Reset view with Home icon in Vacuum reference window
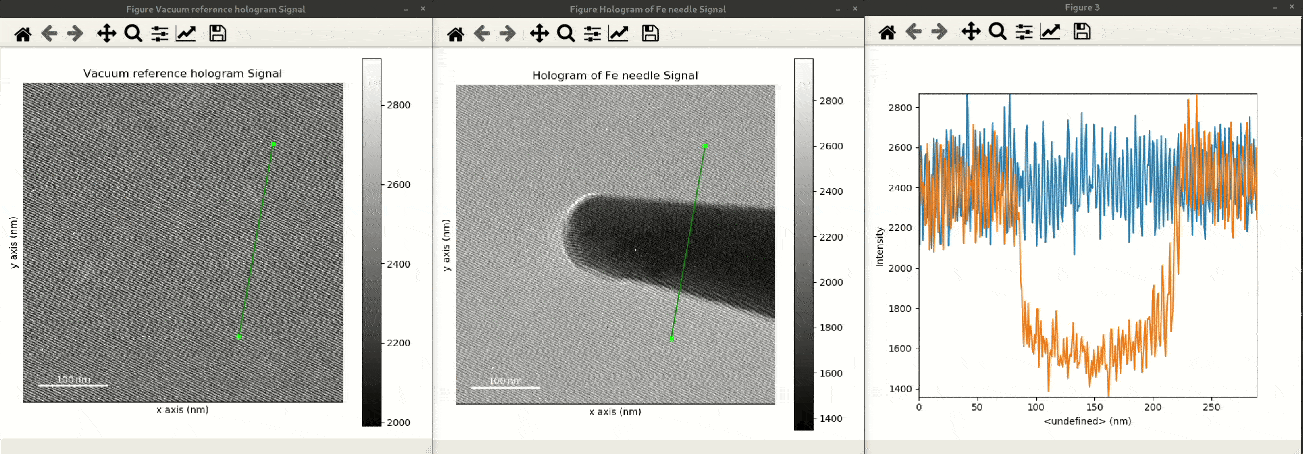1303x454 pixels. click(22, 34)
